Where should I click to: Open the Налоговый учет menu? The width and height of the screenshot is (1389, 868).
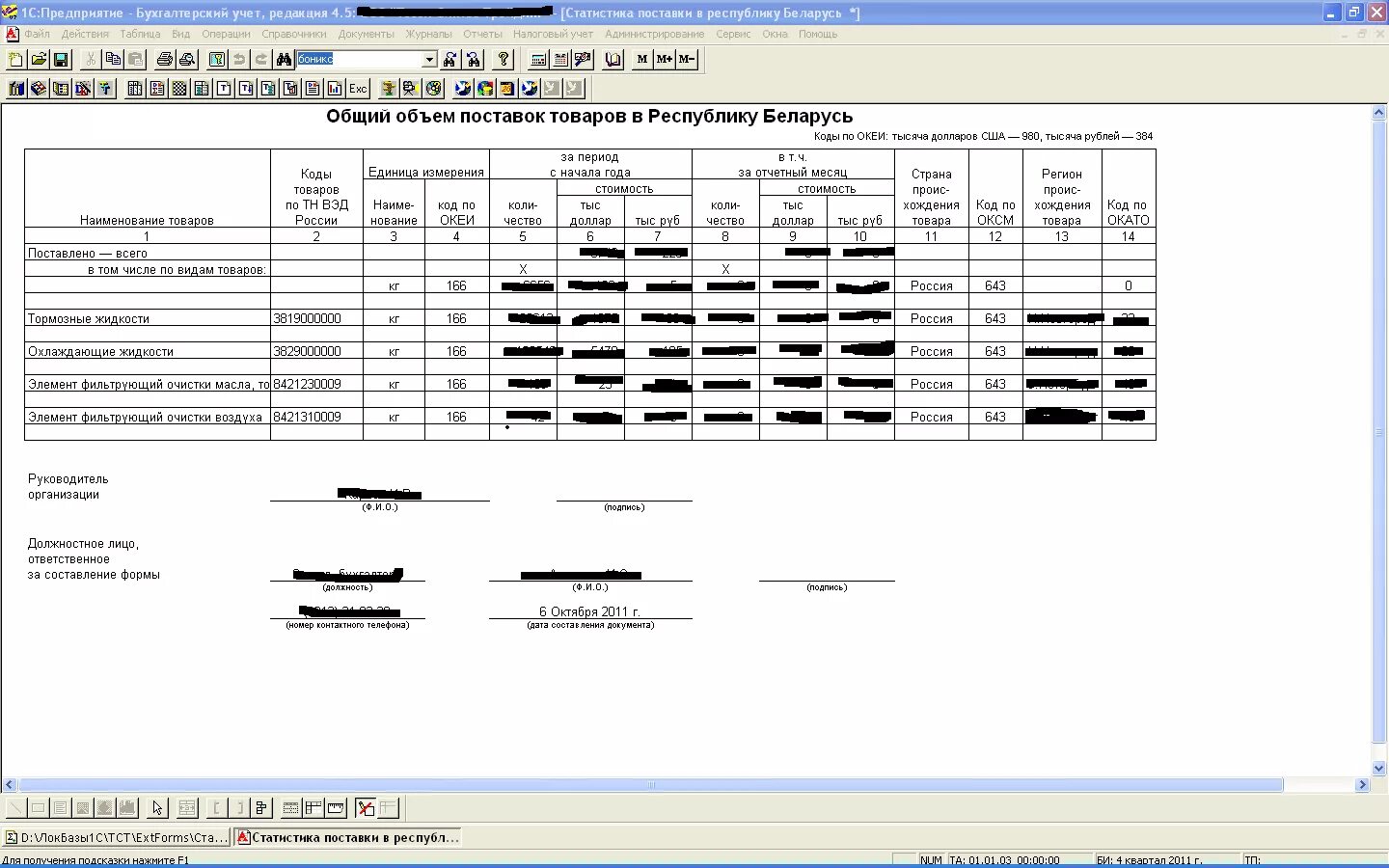554,34
